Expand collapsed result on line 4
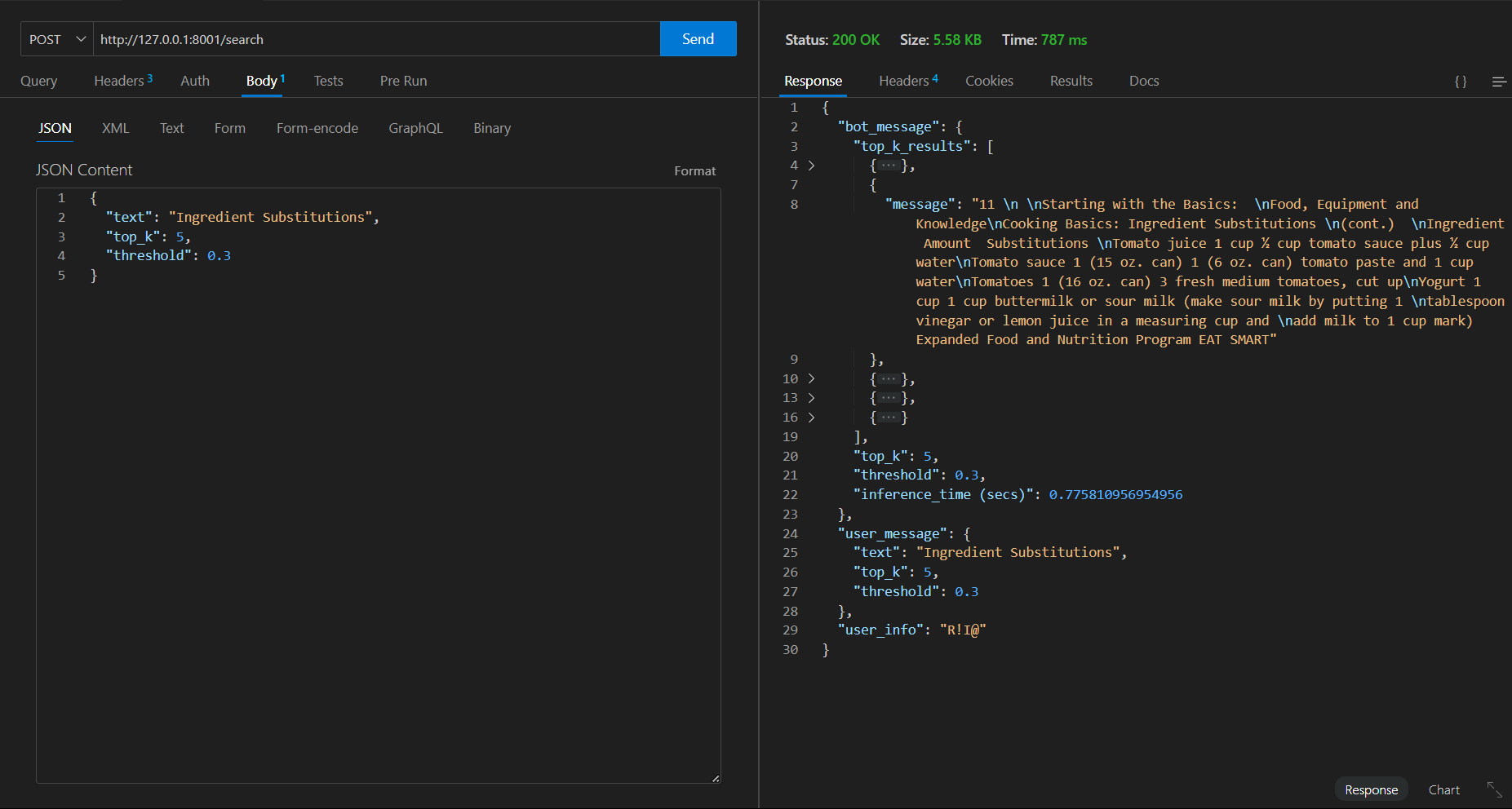 (811, 166)
